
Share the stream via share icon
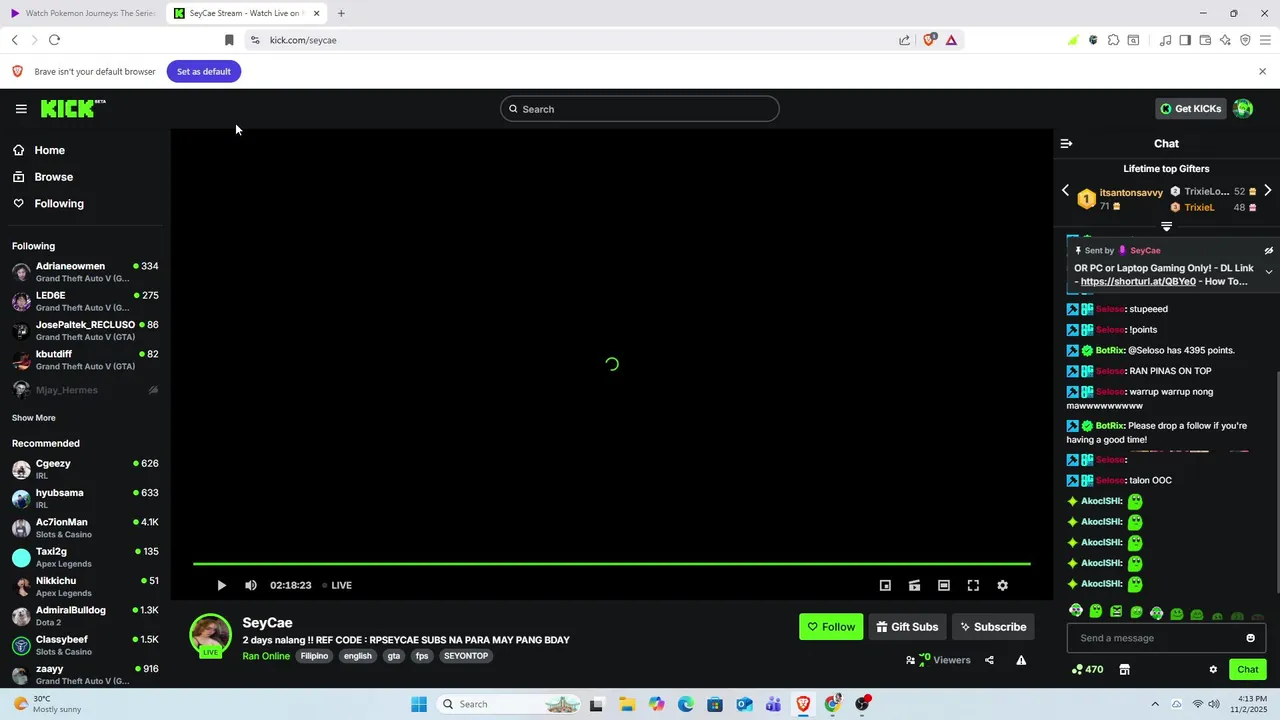coord(989,660)
